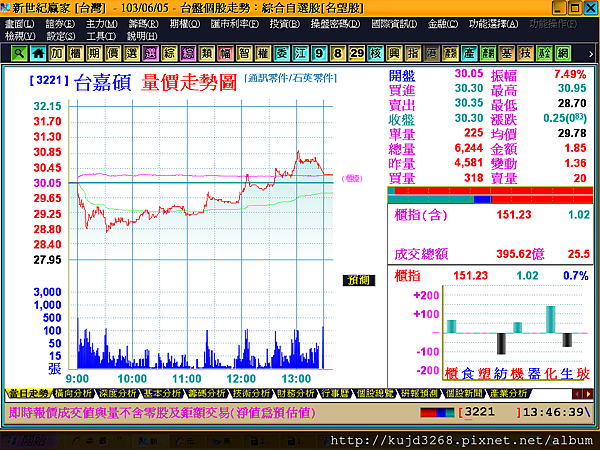This screenshot has height=450, width=600.
Task: Open the 設定(S) menu
Action: click(x=61, y=36)
